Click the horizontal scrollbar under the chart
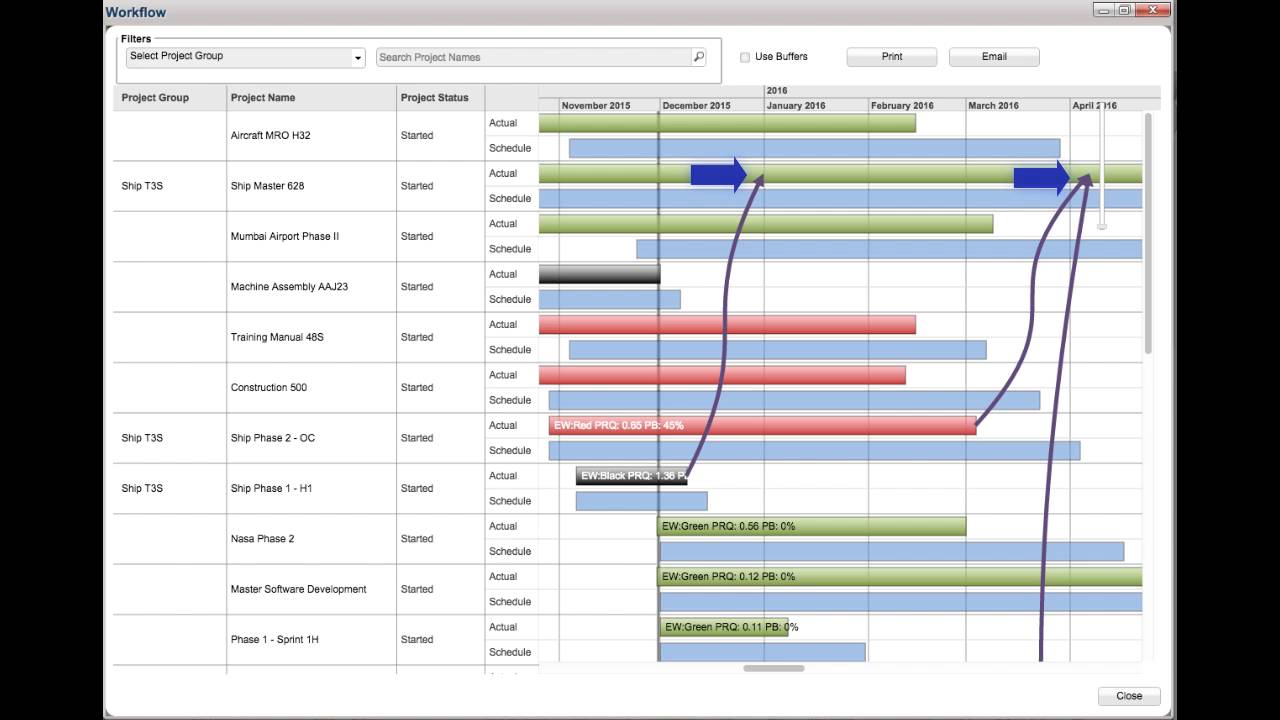Viewport: 1280px width, 720px height. pyautogui.click(x=774, y=668)
